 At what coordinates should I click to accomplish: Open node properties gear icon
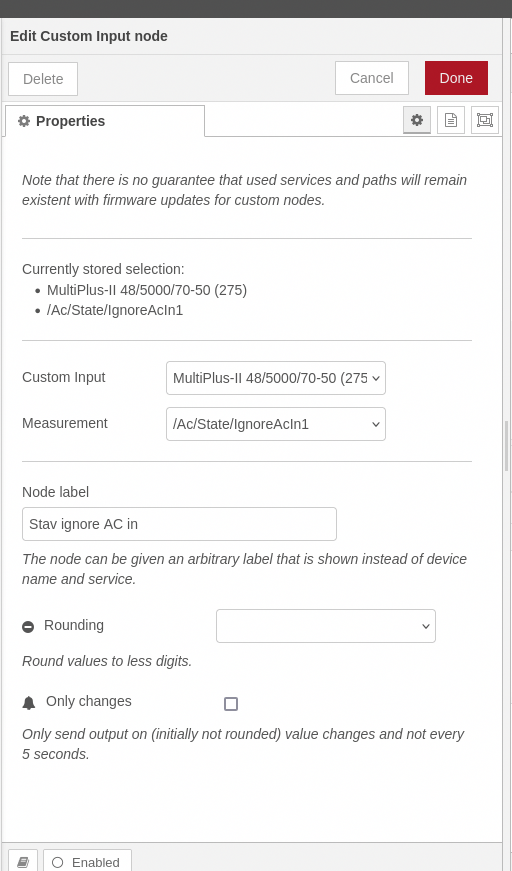[416, 120]
